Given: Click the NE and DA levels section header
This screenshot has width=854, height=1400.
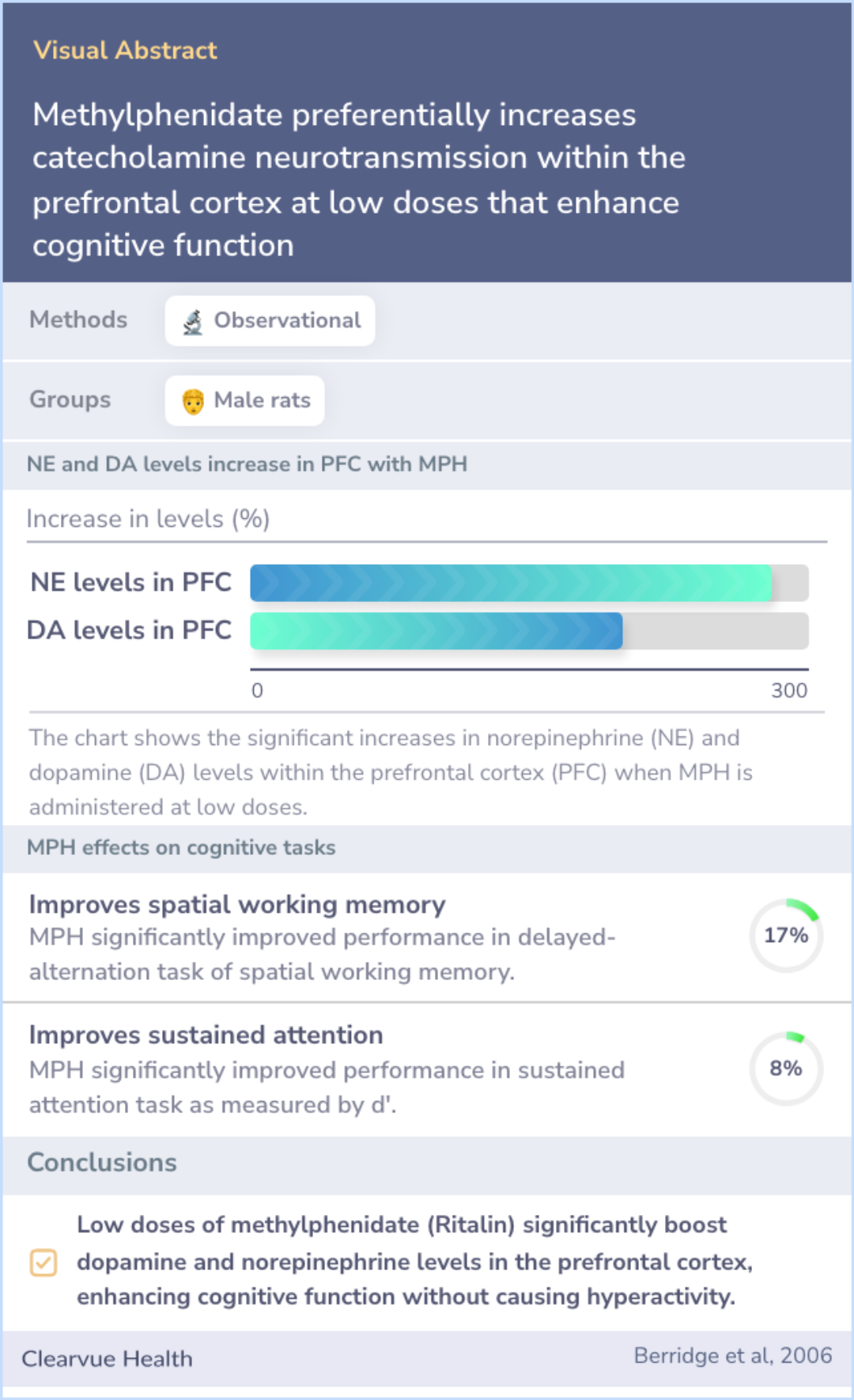Looking at the screenshot, I should pyautogui.click(x=247, y=464).
